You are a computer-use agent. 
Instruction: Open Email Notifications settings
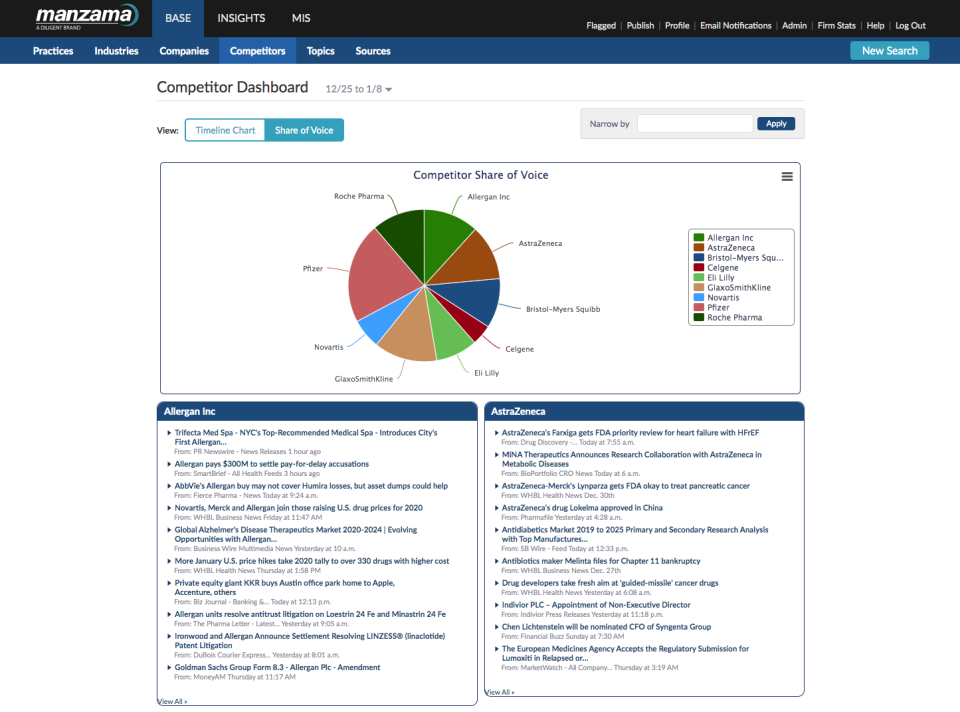click(736, 25)
